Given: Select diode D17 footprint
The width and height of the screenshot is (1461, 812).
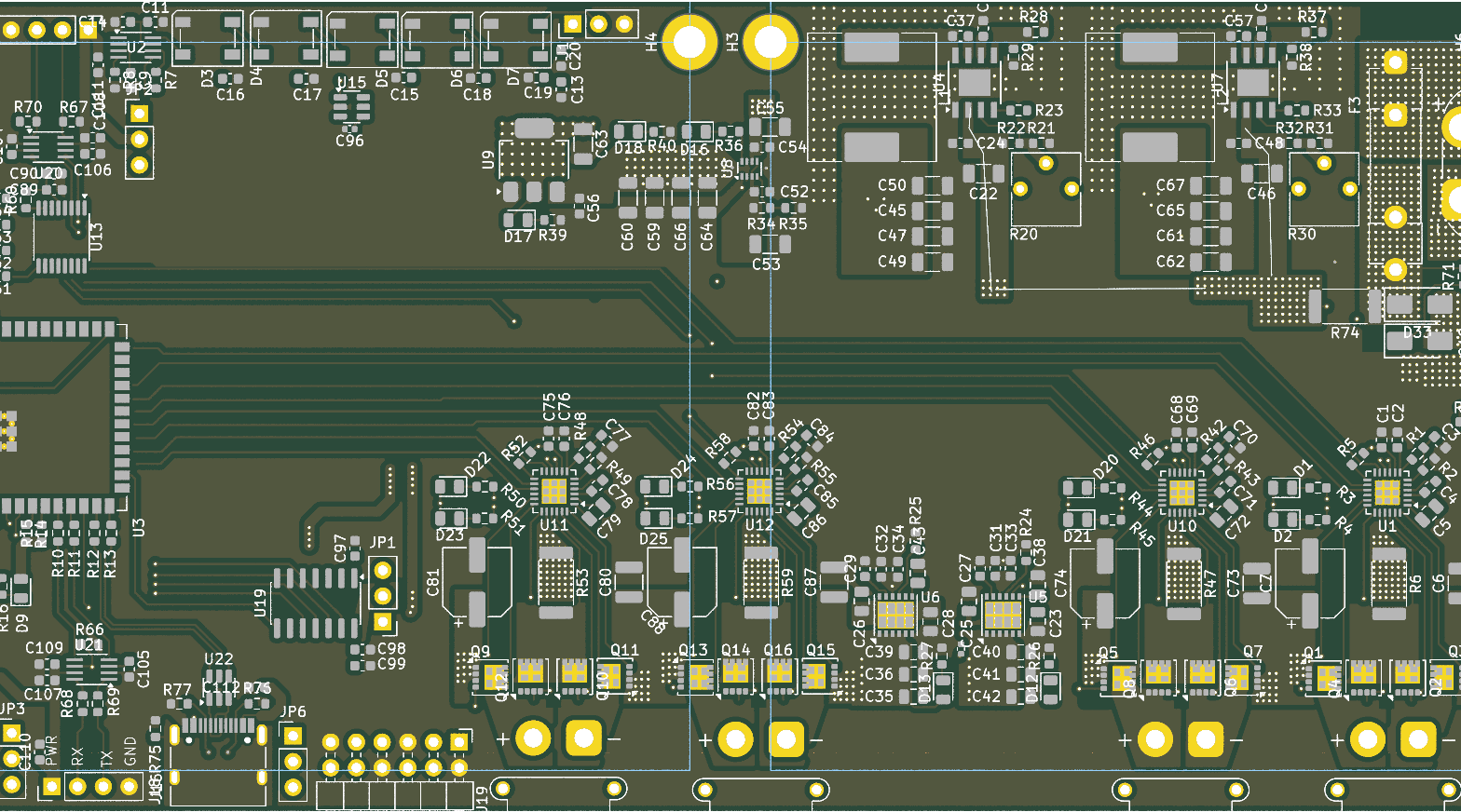Looking at the screenshot, I should click(519, 220).
